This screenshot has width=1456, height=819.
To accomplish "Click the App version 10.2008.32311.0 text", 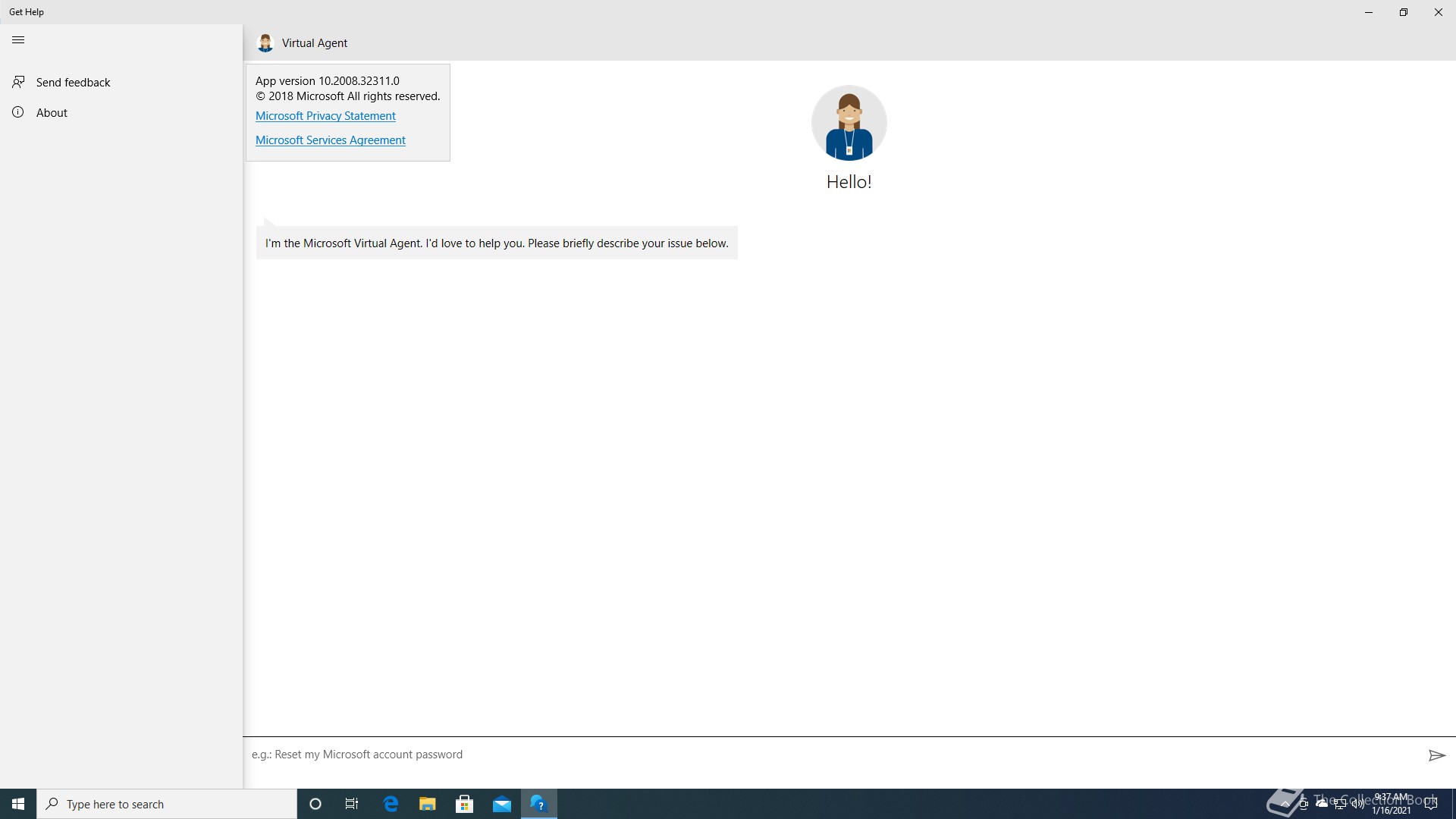I will coord(328,81).
